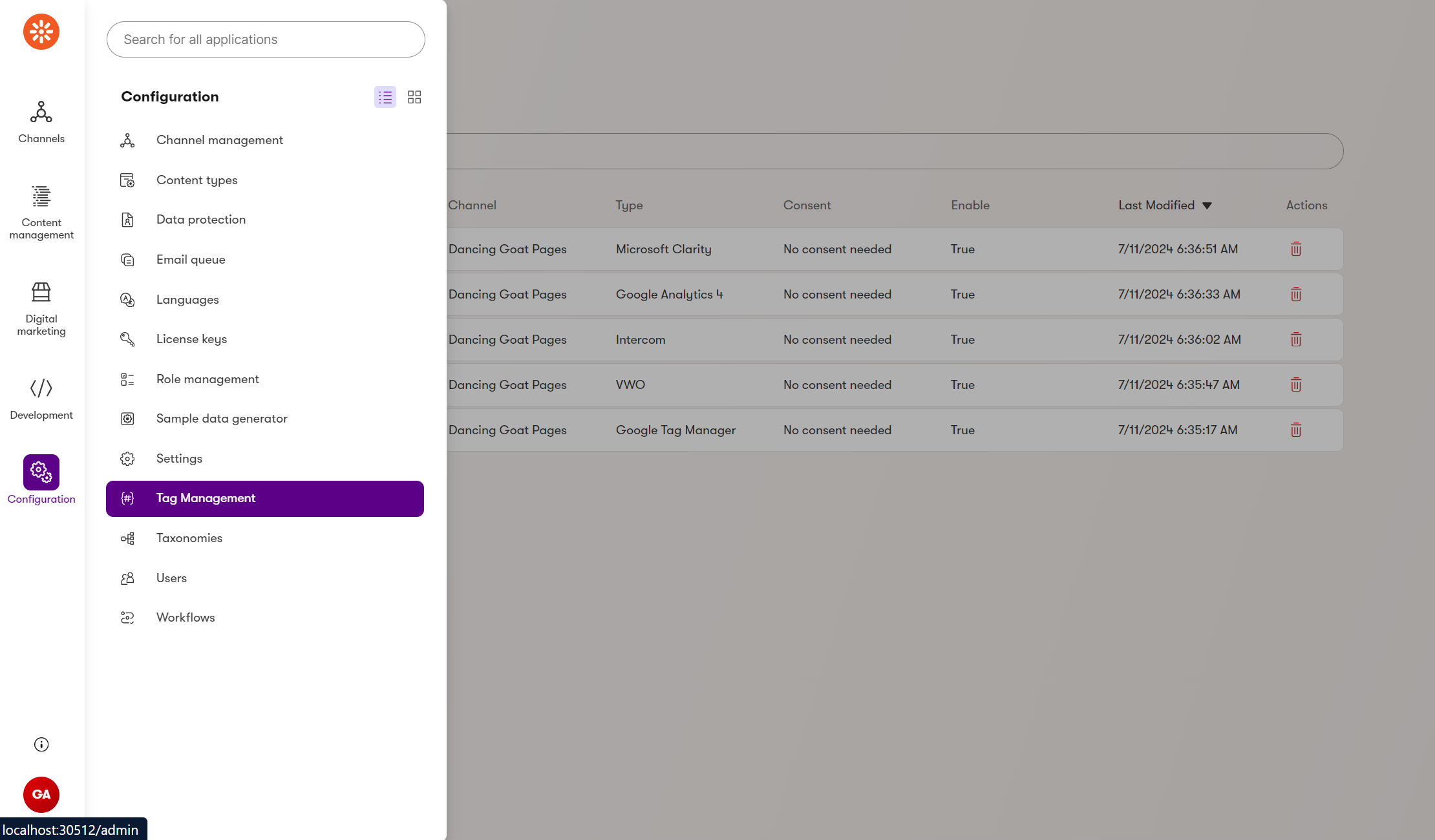Click the search for all applications field
Viewport: 1435px width, 840px height.
(x=265, y=40)
